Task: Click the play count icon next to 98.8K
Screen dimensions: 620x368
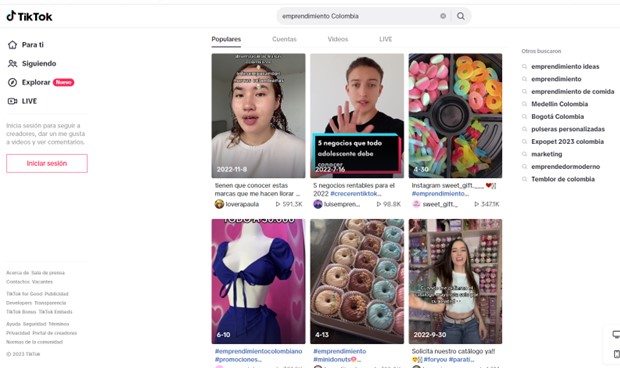Action: pos(379,204)
